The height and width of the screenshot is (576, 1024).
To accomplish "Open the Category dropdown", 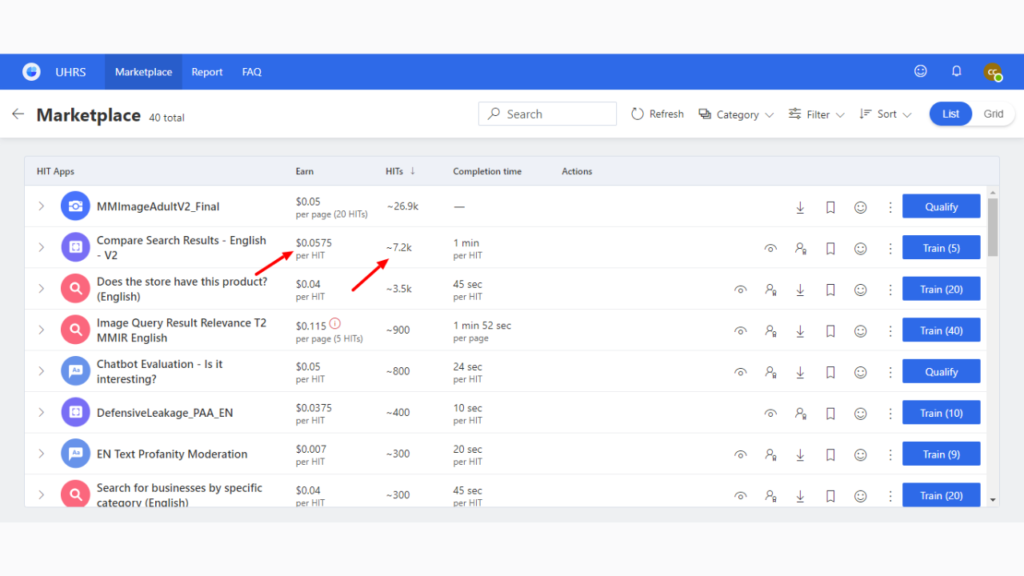I will [x=736, y=115].
